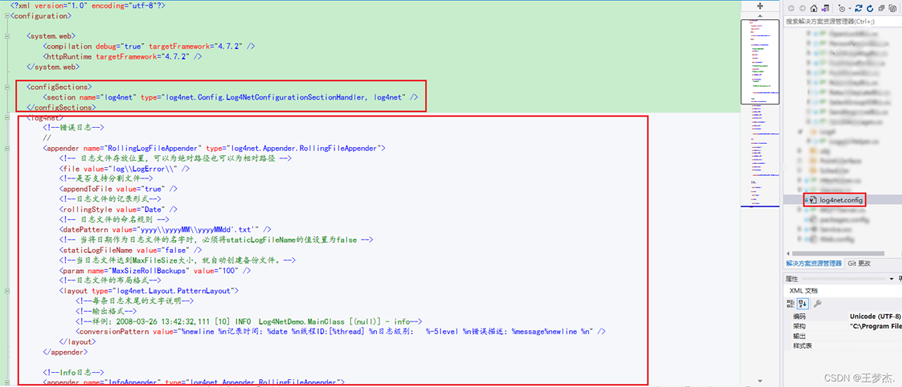Toggle alphabetical sort in Properties panel
Screen dimensions: 902x387
click(802, 304)
